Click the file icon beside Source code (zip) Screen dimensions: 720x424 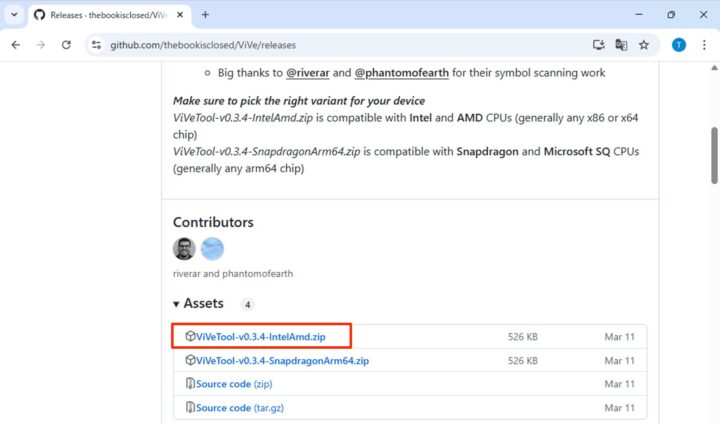(190, 384)
